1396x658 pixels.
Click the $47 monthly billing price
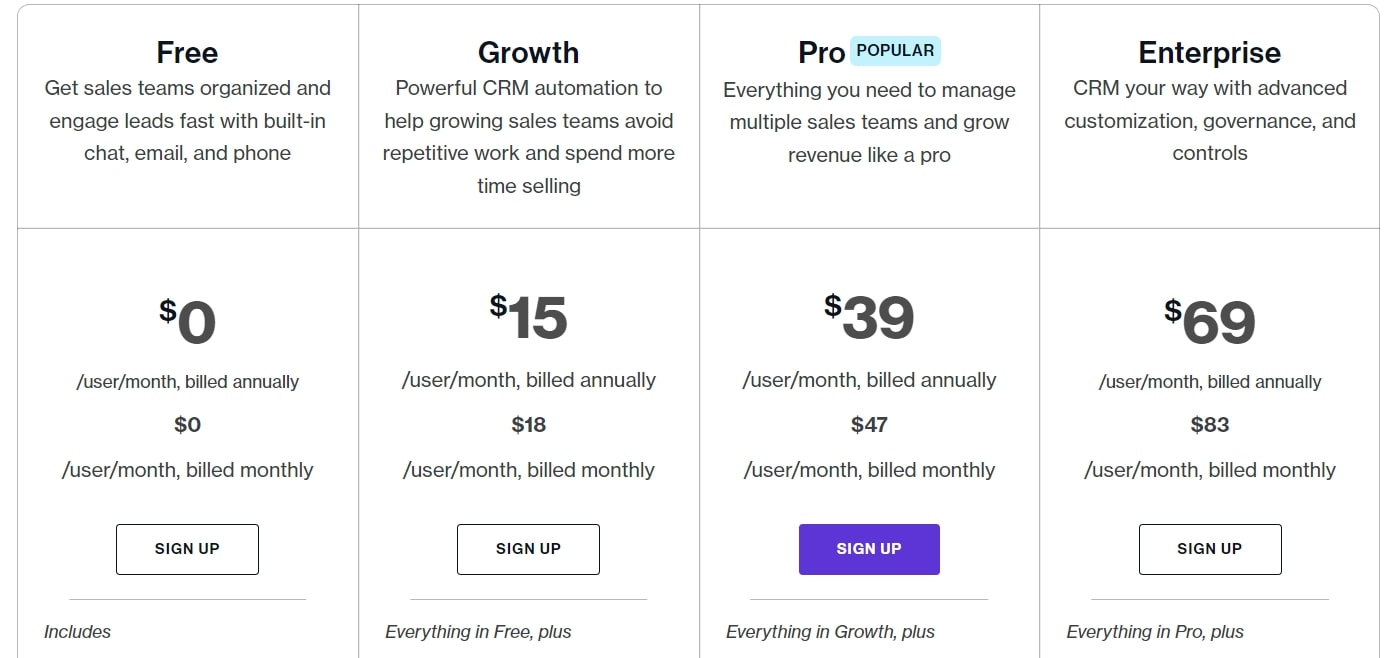pyautogui.click(x=869, y=425)
